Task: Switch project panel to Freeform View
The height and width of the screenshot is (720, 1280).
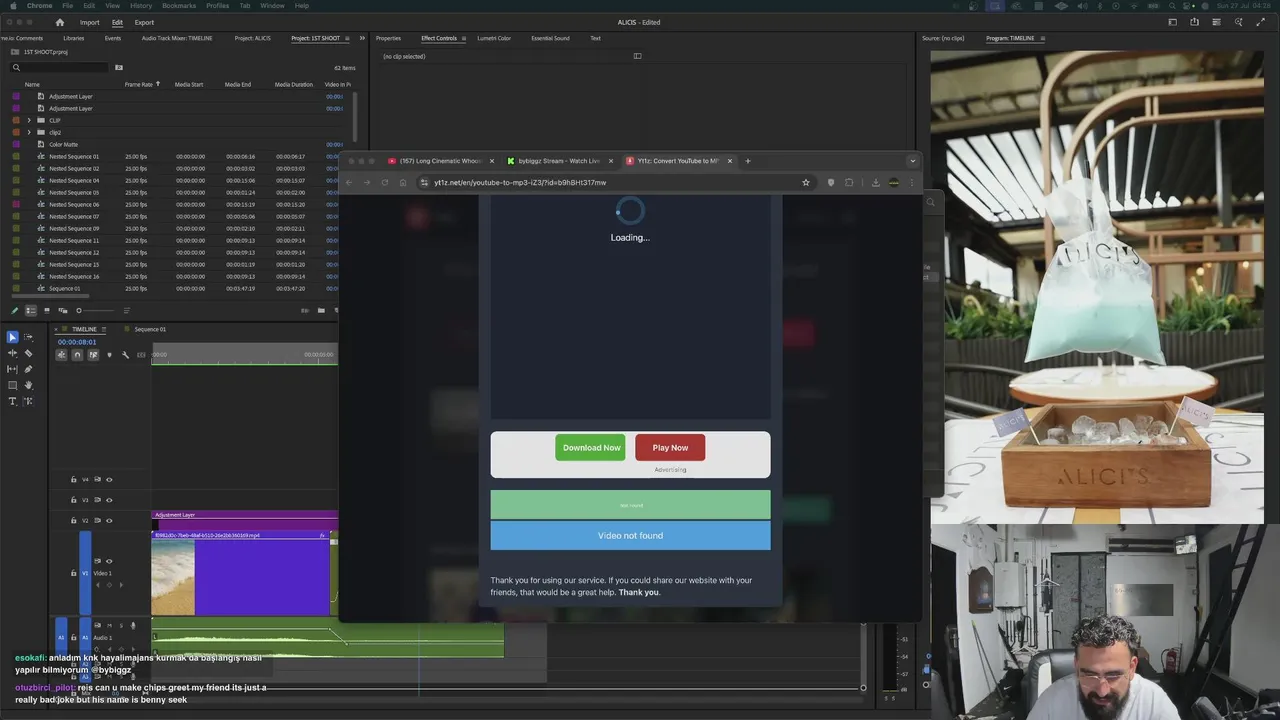Action: [63, 311]
